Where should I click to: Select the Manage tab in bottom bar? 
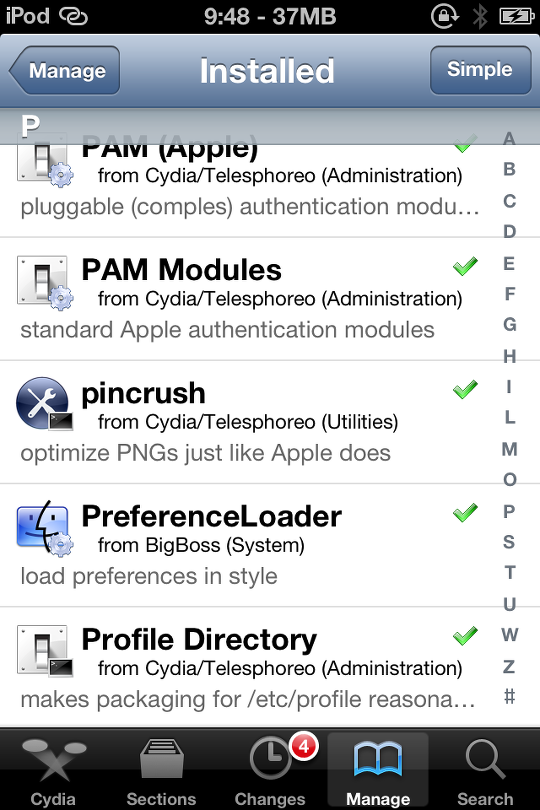point(378,770)
